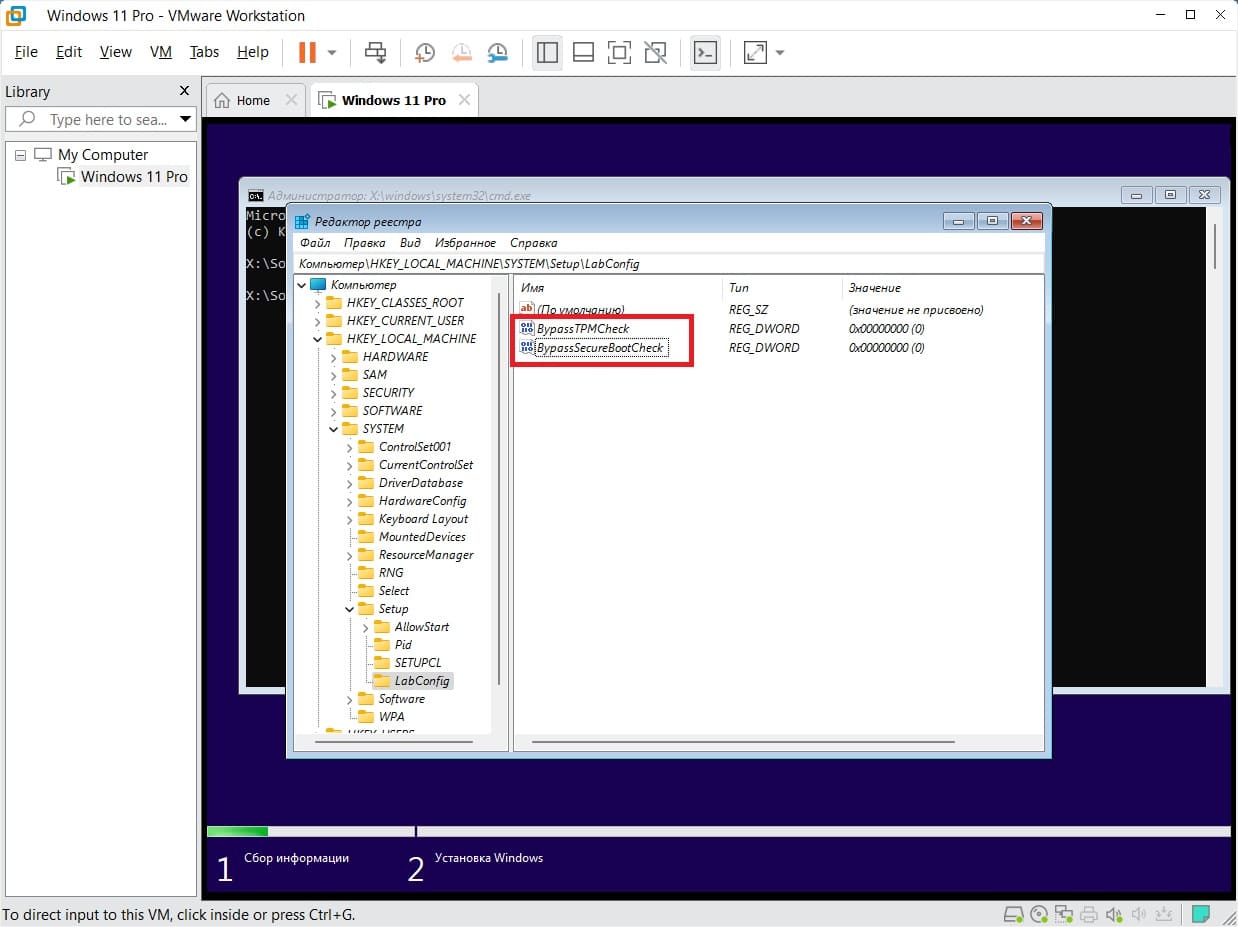1238x927 pixels.
Task: Open Правка menu in registry editor
Action: coord(364,243)
